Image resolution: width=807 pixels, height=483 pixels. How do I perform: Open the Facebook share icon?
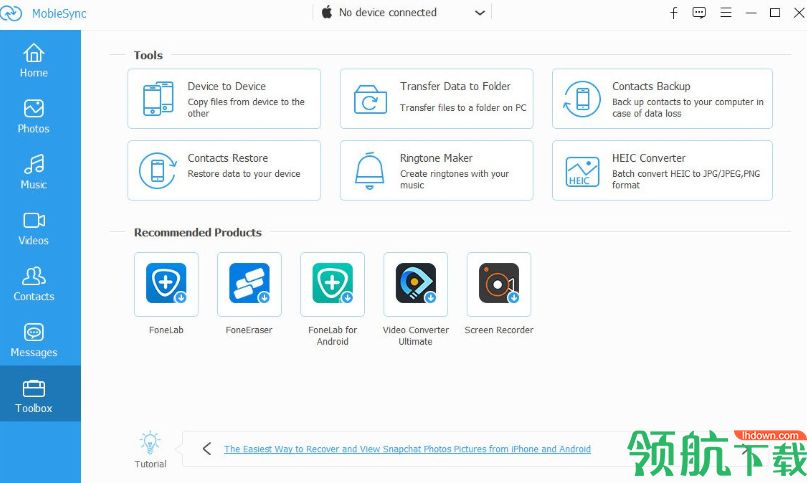tap(673, 13)
